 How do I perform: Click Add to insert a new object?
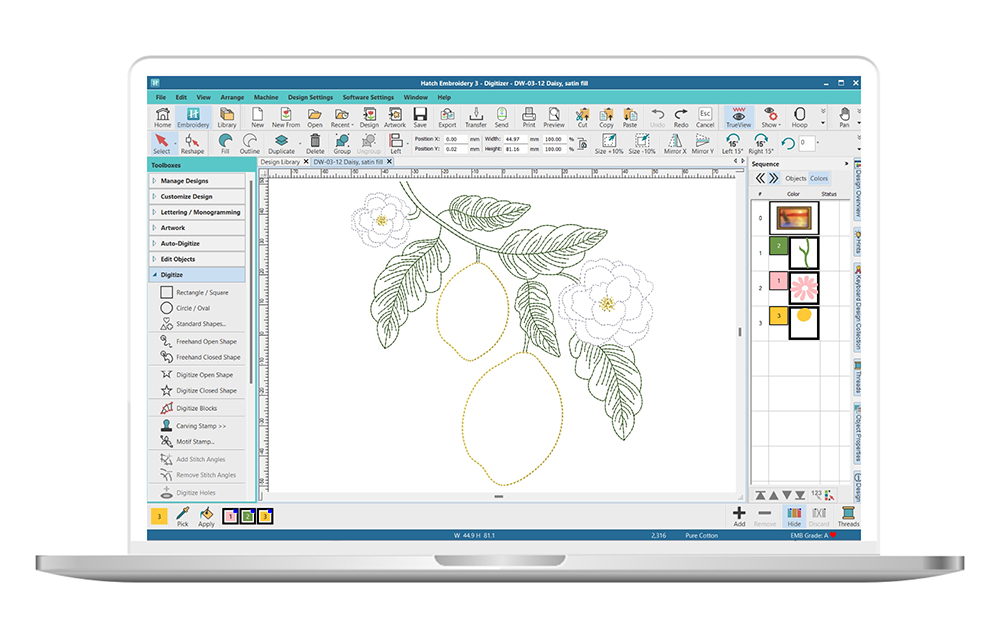coord(739,514)
